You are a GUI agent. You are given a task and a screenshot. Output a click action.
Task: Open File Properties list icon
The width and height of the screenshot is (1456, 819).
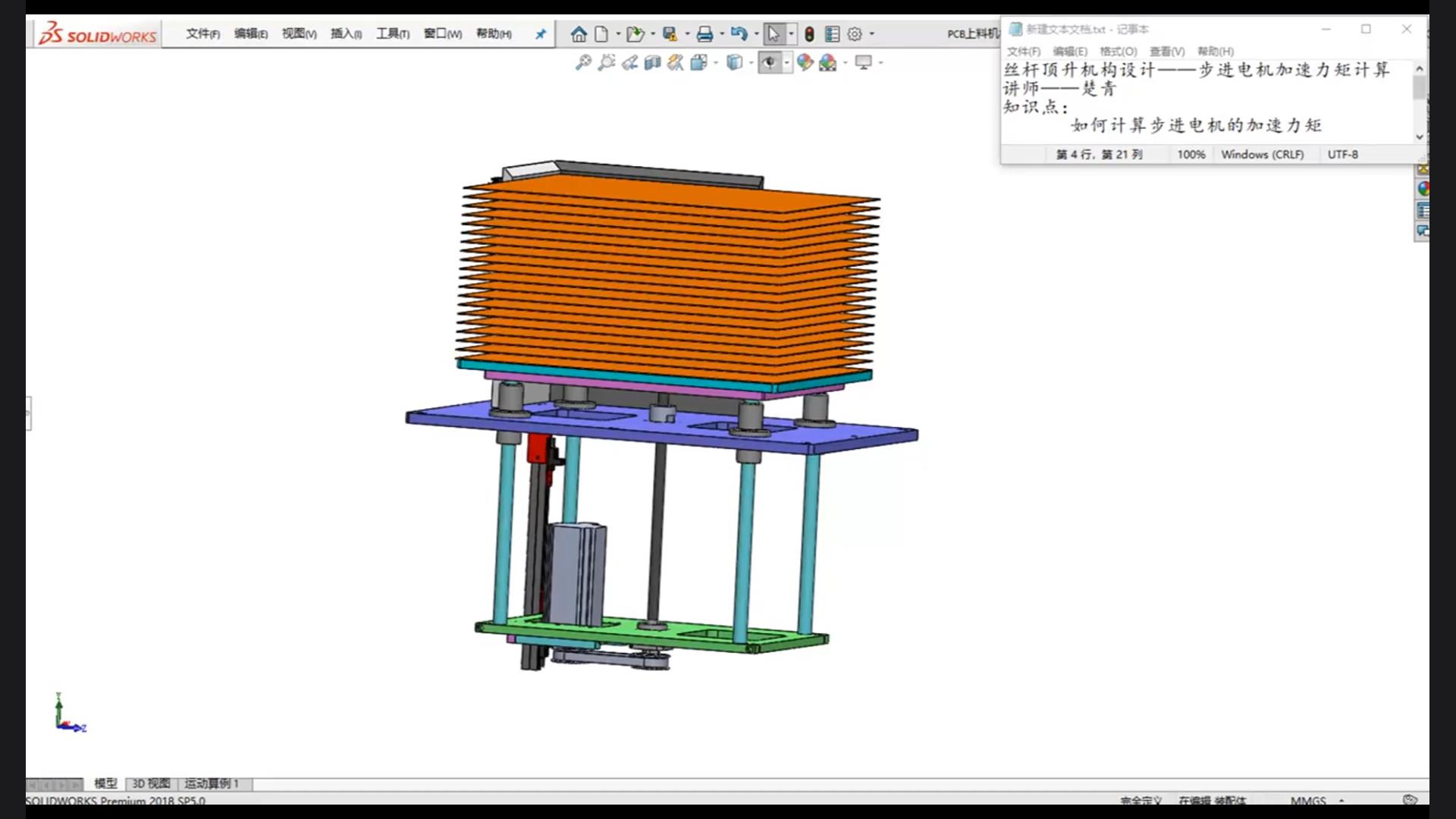click(832, 34)
